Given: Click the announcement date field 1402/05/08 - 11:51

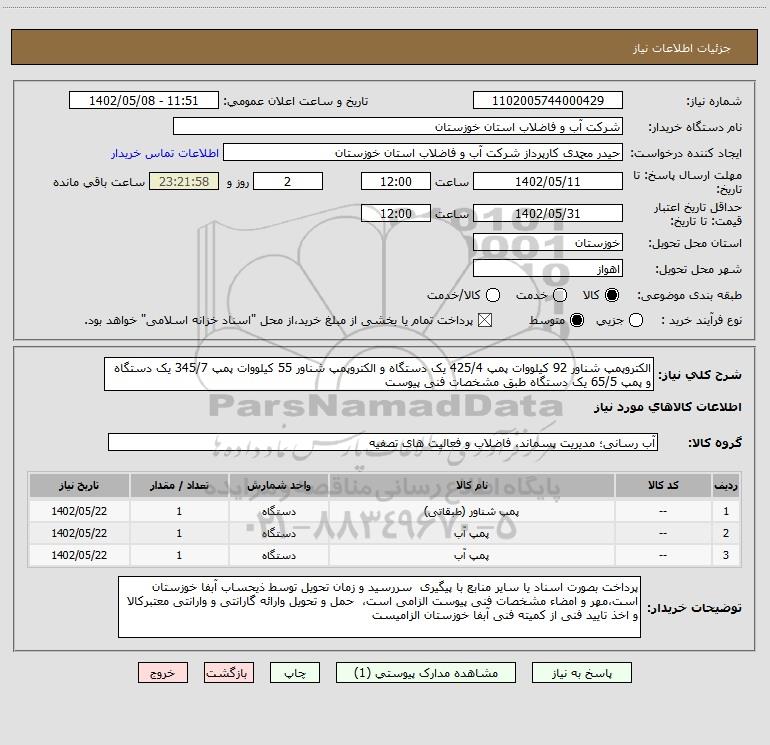Looking at the screenshot, I should [144, 101].
